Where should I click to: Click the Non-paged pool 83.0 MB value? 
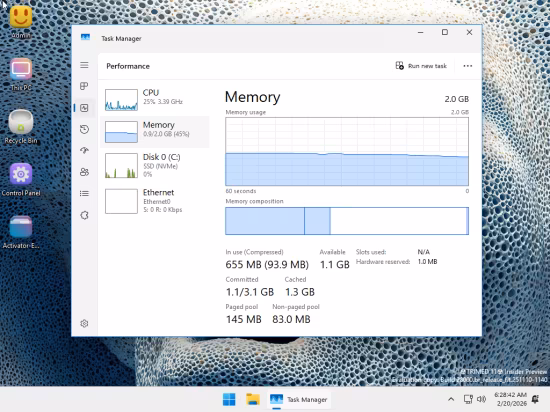tap(291, 319)
